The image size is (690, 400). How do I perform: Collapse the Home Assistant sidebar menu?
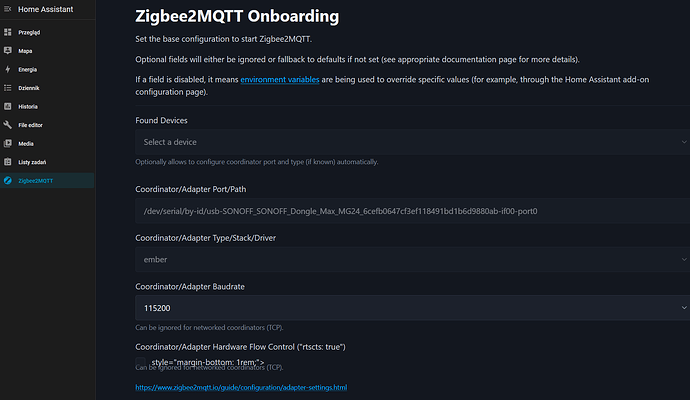coord(9,10)
